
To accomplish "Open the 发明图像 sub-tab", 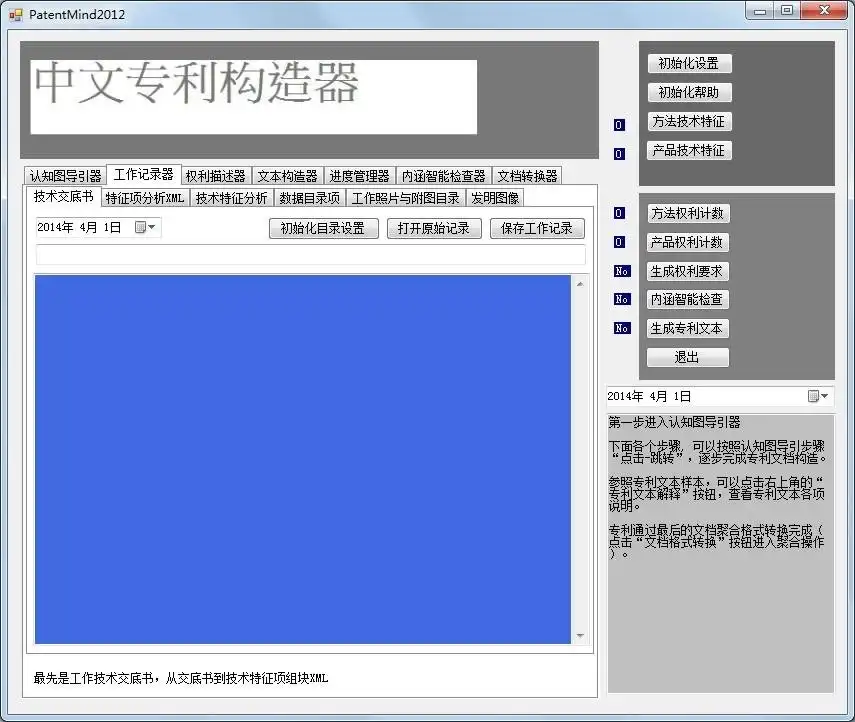I will 495,198.
